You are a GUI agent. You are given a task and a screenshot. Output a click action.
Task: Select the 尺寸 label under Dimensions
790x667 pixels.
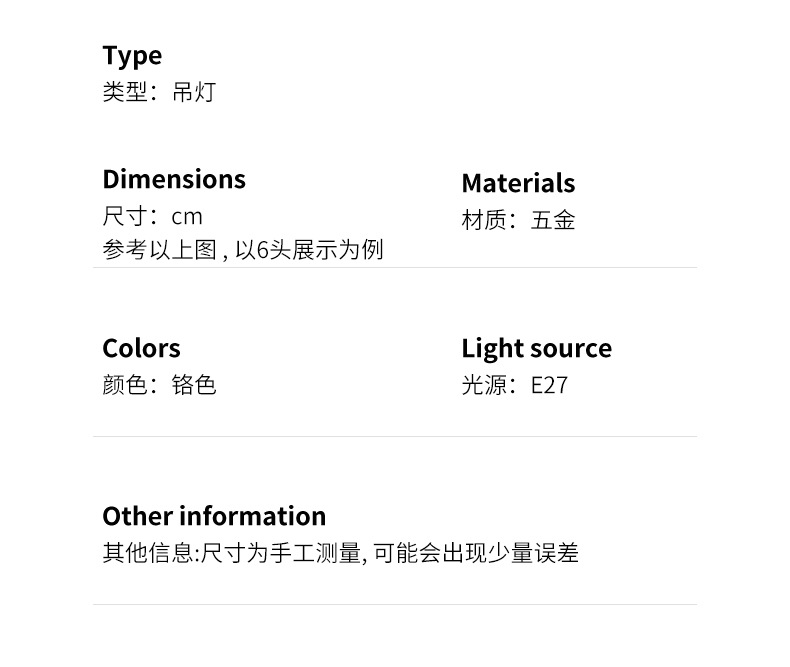(x=124, y=217)
